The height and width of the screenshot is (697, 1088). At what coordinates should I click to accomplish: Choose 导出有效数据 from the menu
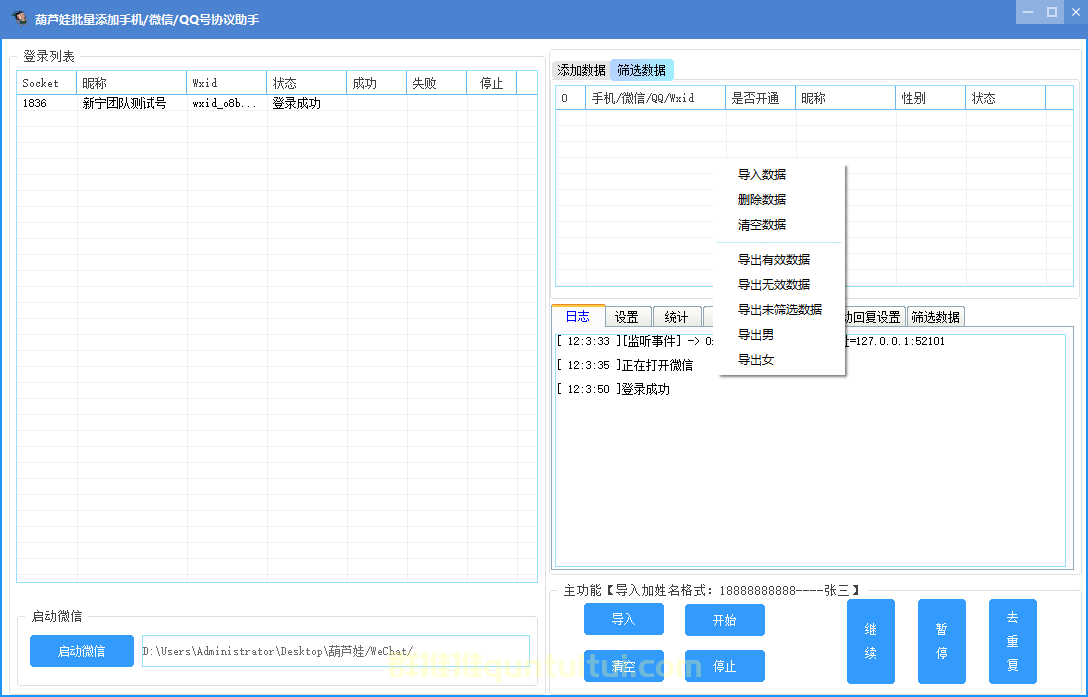point(774,260)
